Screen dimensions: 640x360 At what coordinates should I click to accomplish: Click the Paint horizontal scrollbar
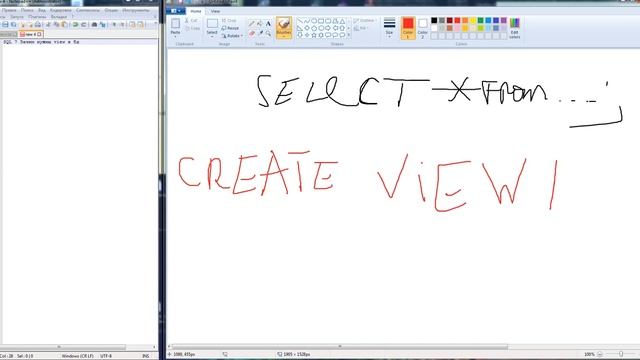click(340, 347)
